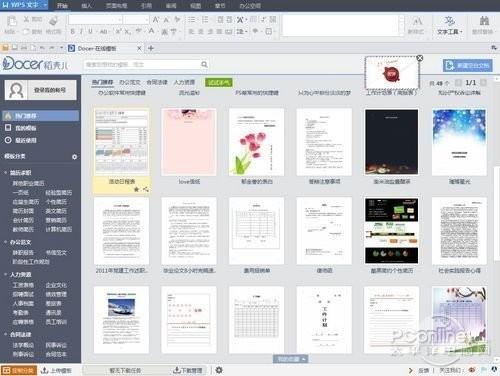Open the love信纸 pink template thumbnail
The image size is (500, 376).
click(189, 142)
